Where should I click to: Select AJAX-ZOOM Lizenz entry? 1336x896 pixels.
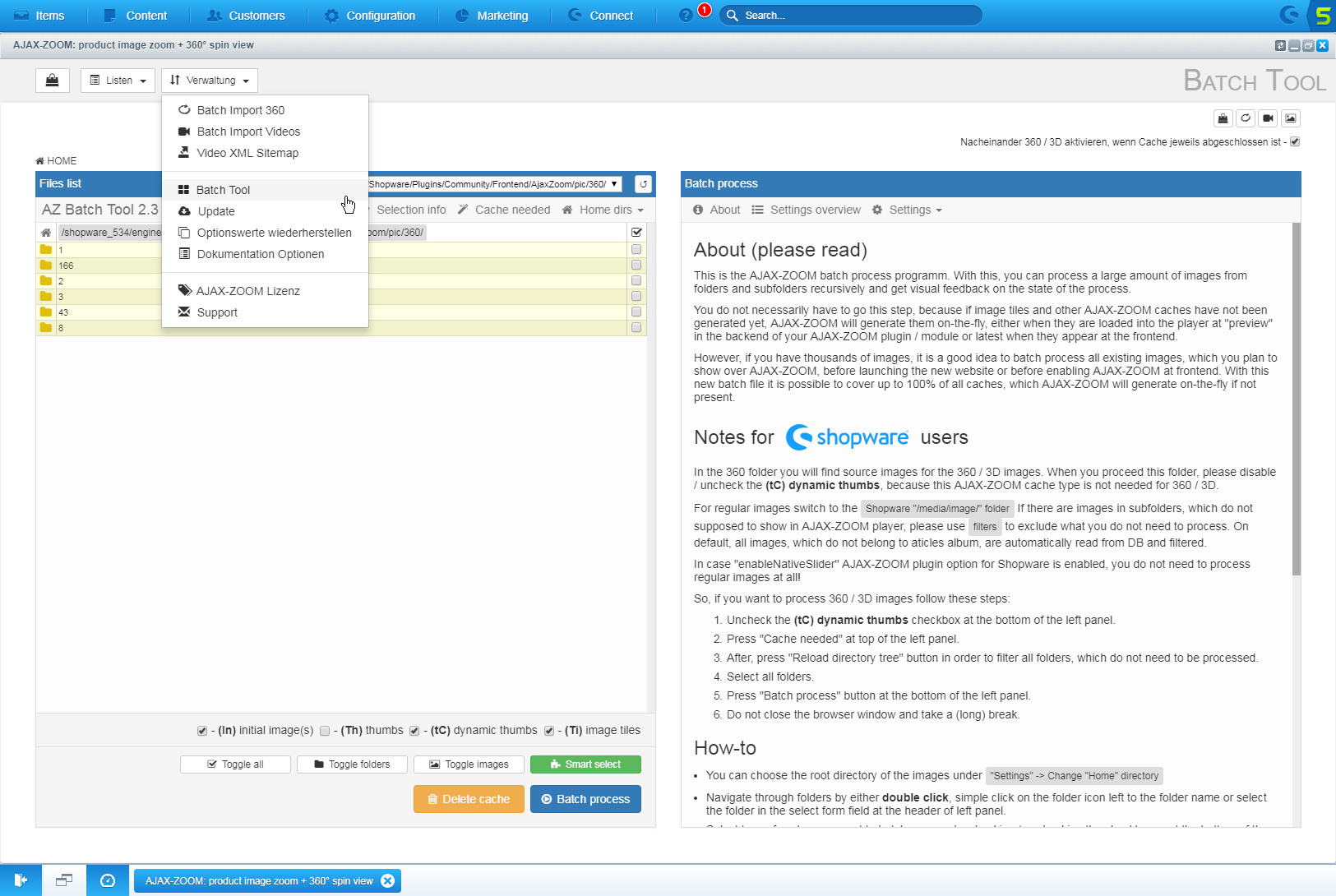(x=265, y=291)
